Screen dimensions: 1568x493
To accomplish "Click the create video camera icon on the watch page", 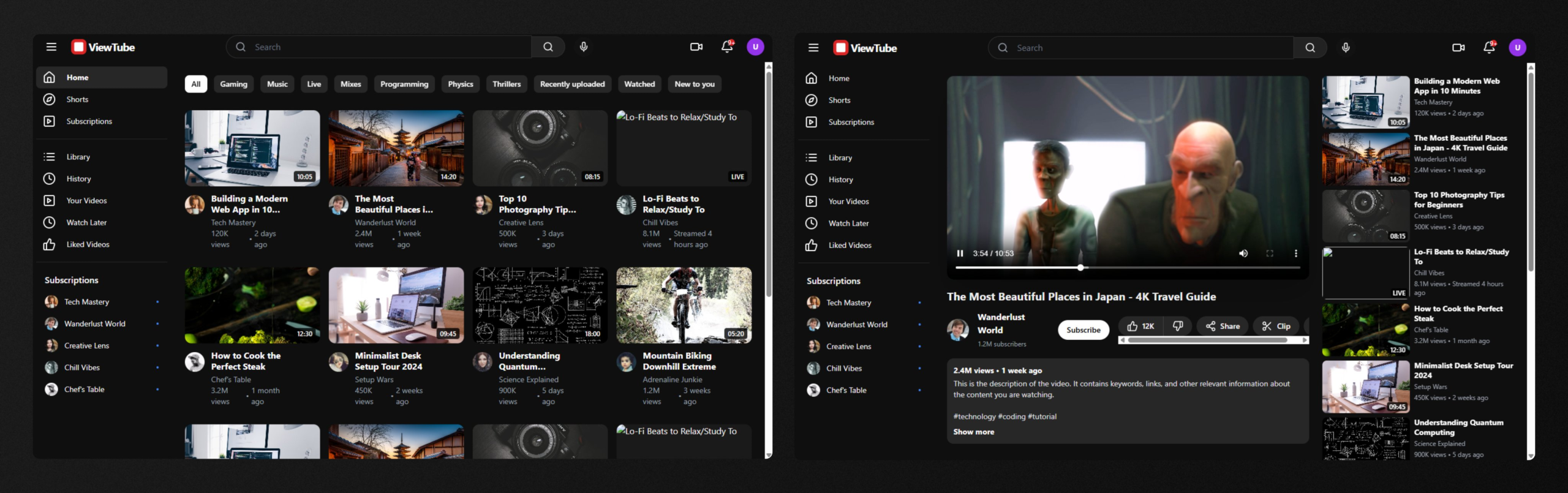I will [x=1458, y=48].
